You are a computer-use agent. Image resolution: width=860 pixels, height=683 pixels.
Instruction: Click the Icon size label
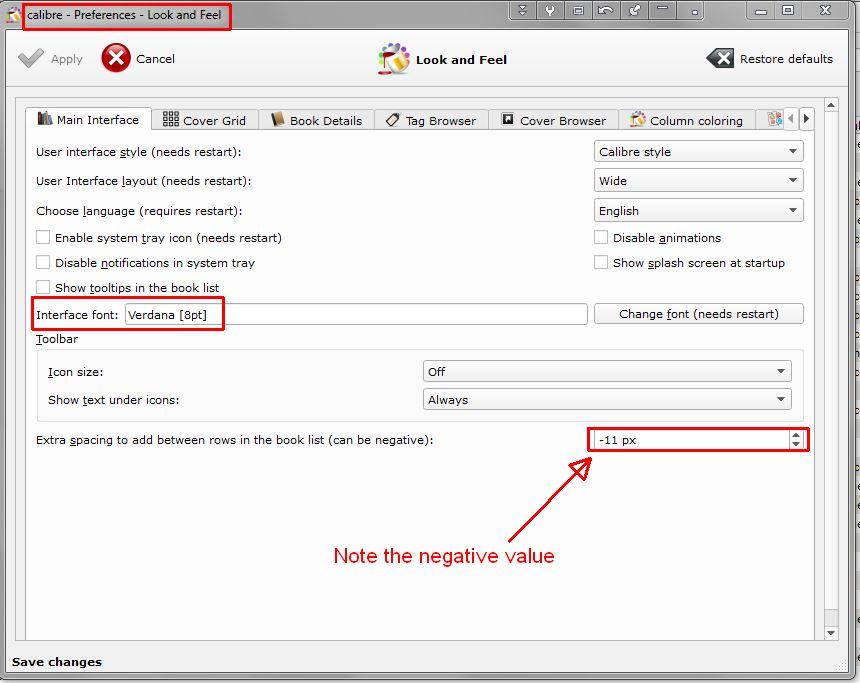[x=76, y=372]
